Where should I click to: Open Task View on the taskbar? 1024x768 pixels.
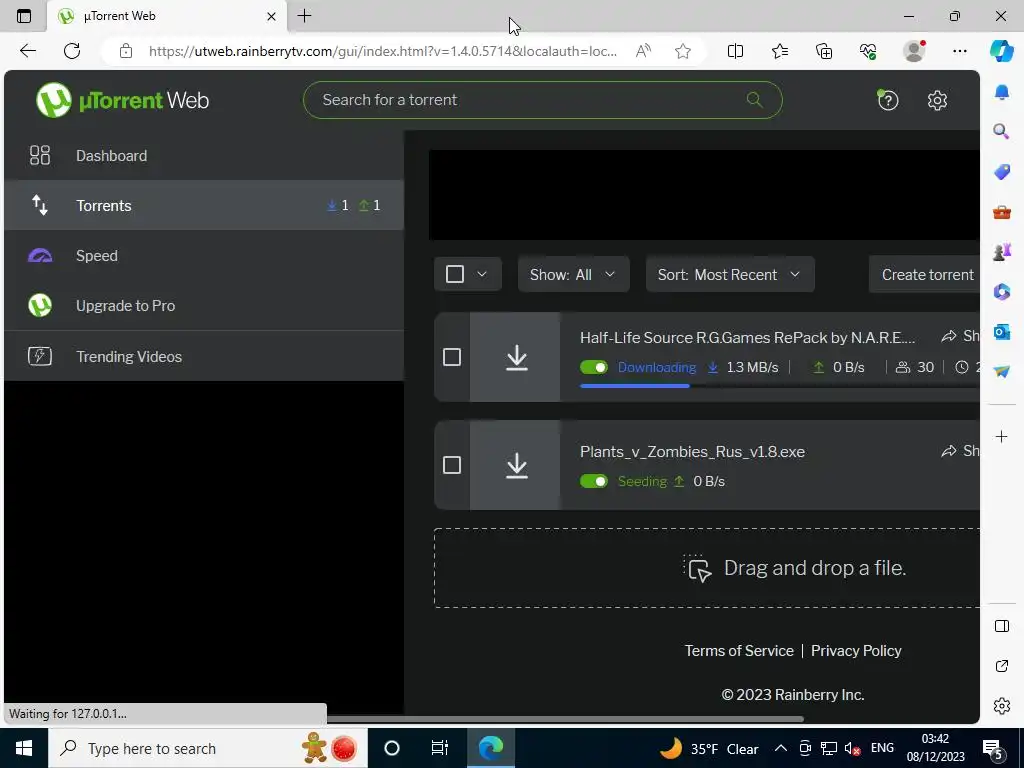(x=440, y=748)
